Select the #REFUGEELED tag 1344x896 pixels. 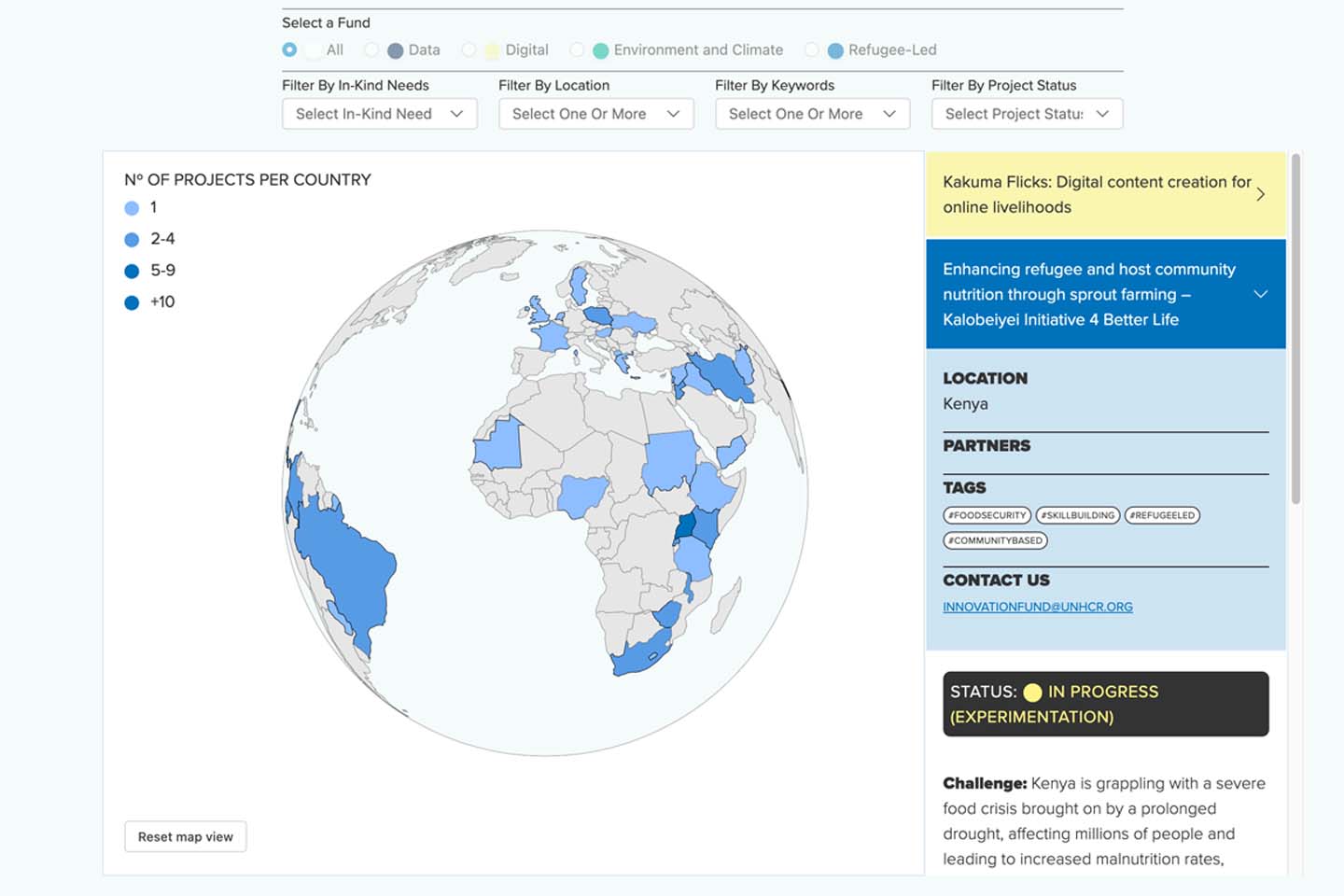tap(1162, 515)
